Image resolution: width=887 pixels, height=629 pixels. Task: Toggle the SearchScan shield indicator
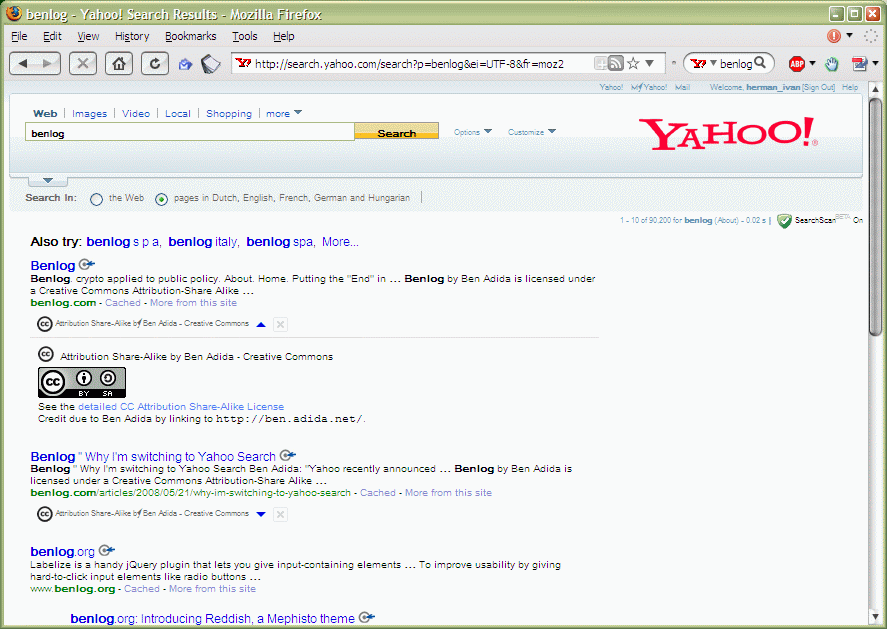[785, 221]
